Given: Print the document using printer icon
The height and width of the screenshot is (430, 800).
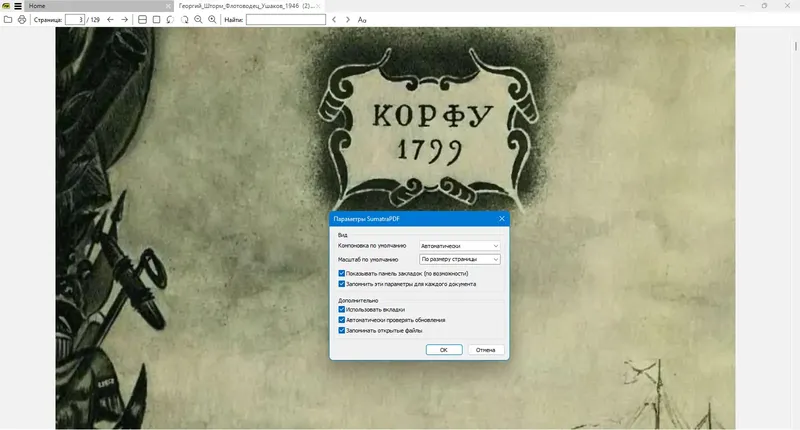Looking at the screenshot, I should tap(22, 19).
